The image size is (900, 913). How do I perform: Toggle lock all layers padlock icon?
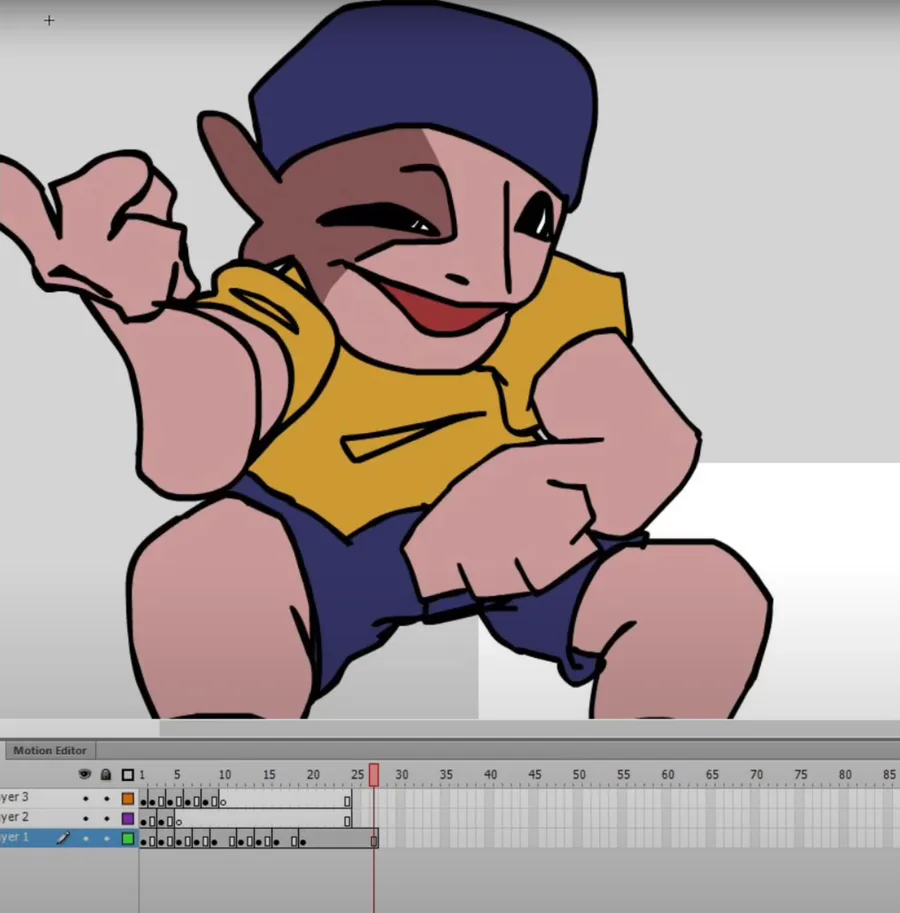point(106,774)
